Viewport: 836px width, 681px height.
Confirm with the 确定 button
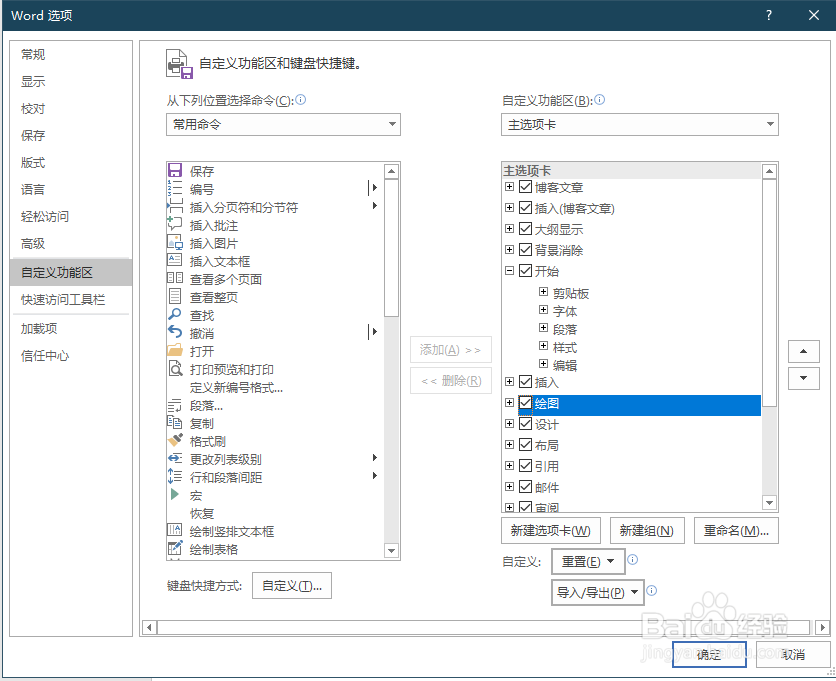pos(709,654)
